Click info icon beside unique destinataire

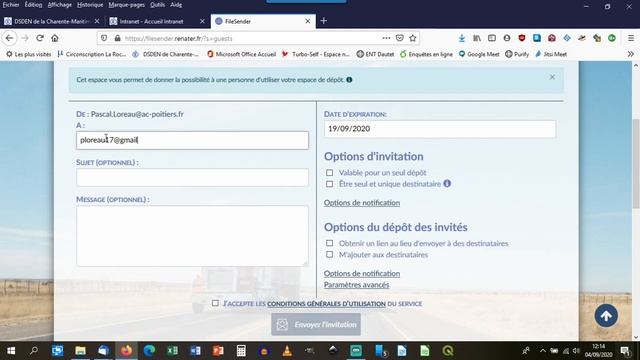[447, 184]
